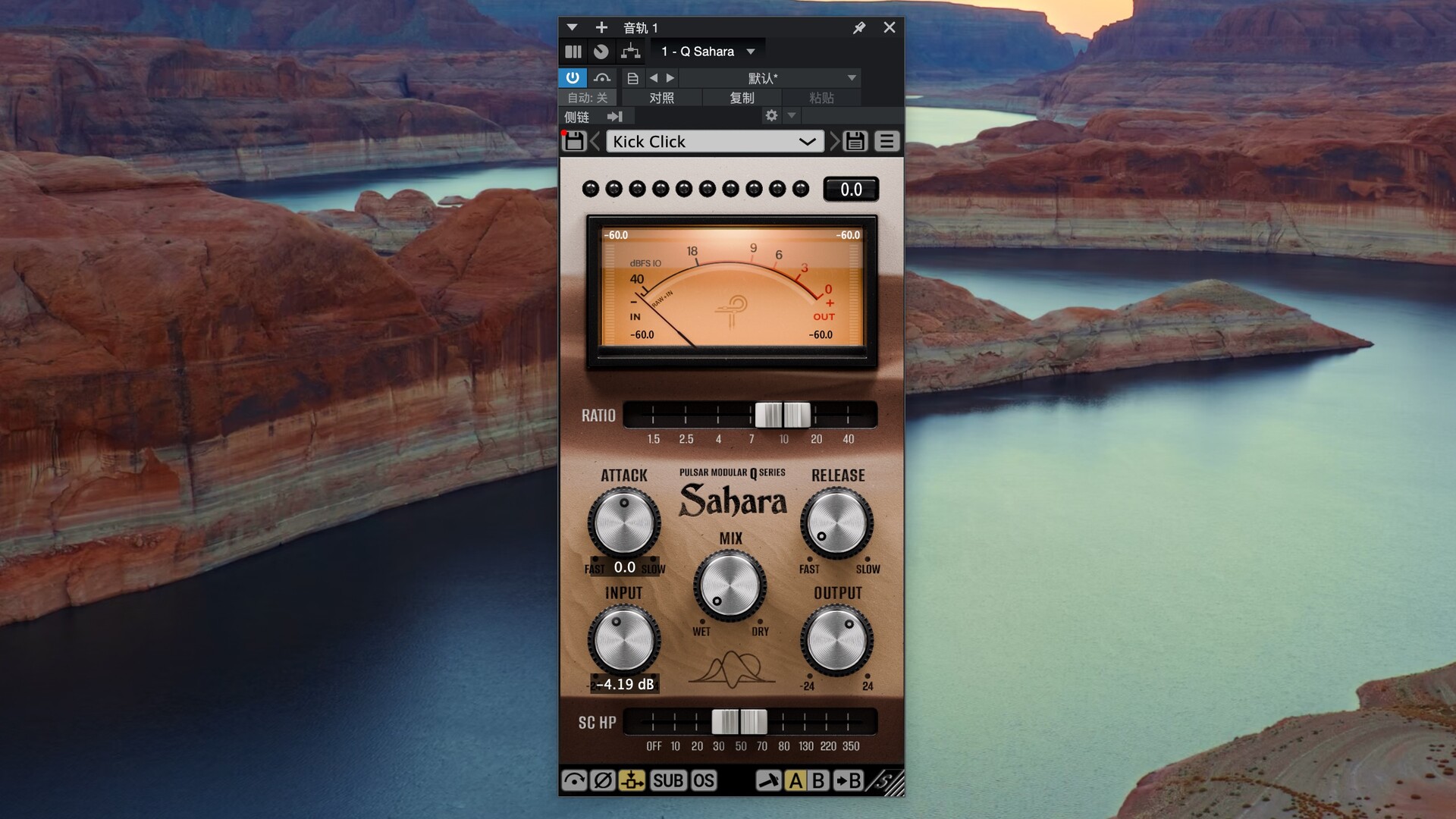Open the macro controls knob icon
The height and width of the screenshot is (819, 1456).
tap(601, 52)
